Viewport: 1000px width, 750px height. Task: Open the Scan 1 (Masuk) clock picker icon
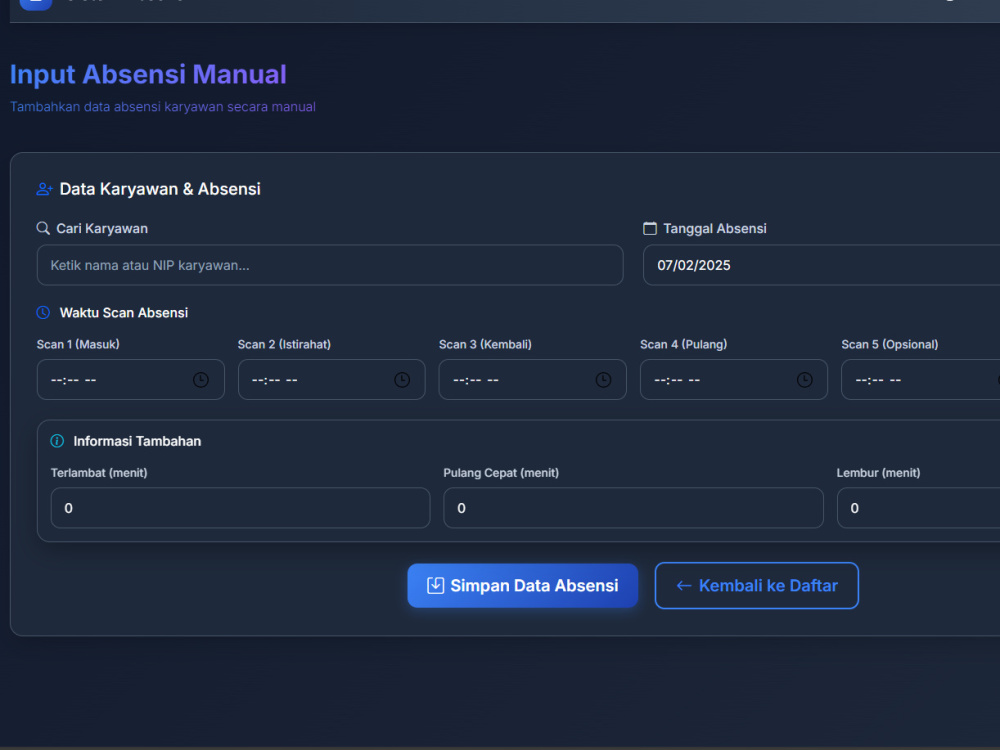(201, 380)
